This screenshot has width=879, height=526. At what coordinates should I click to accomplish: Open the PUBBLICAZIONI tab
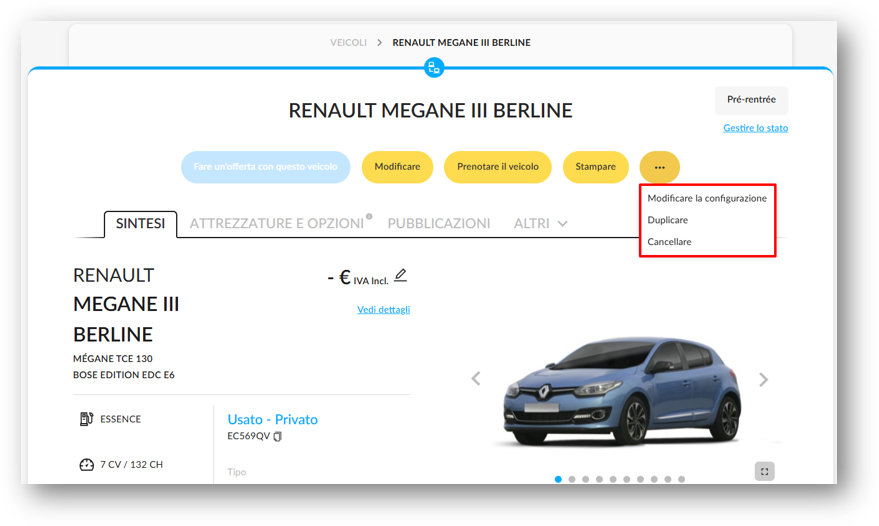439,224
